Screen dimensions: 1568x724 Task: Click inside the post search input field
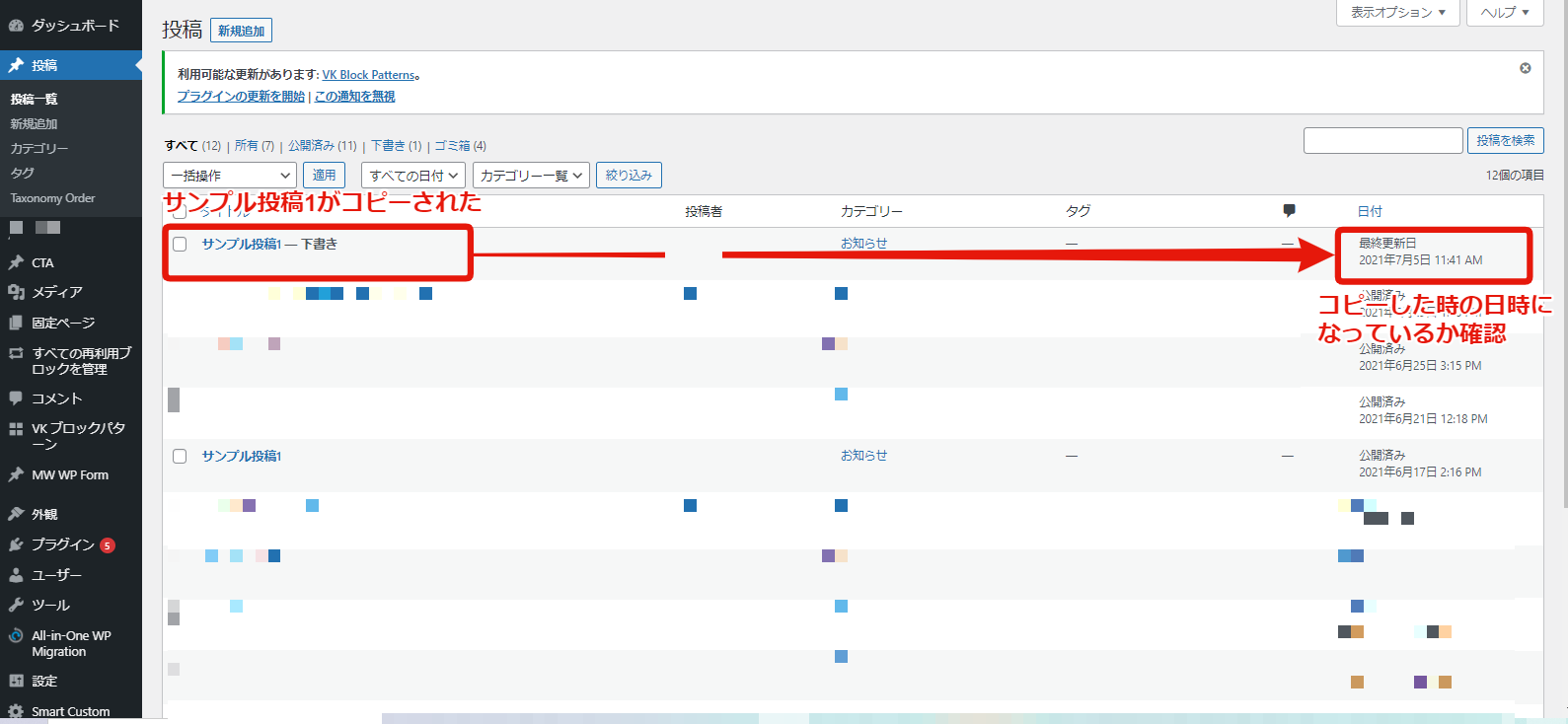pyautogui.click(x=1382, y=140)
